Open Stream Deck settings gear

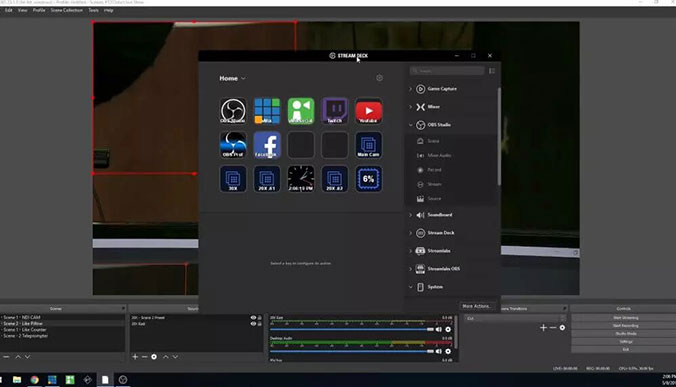pyautogui.click(x=379, y=78)
